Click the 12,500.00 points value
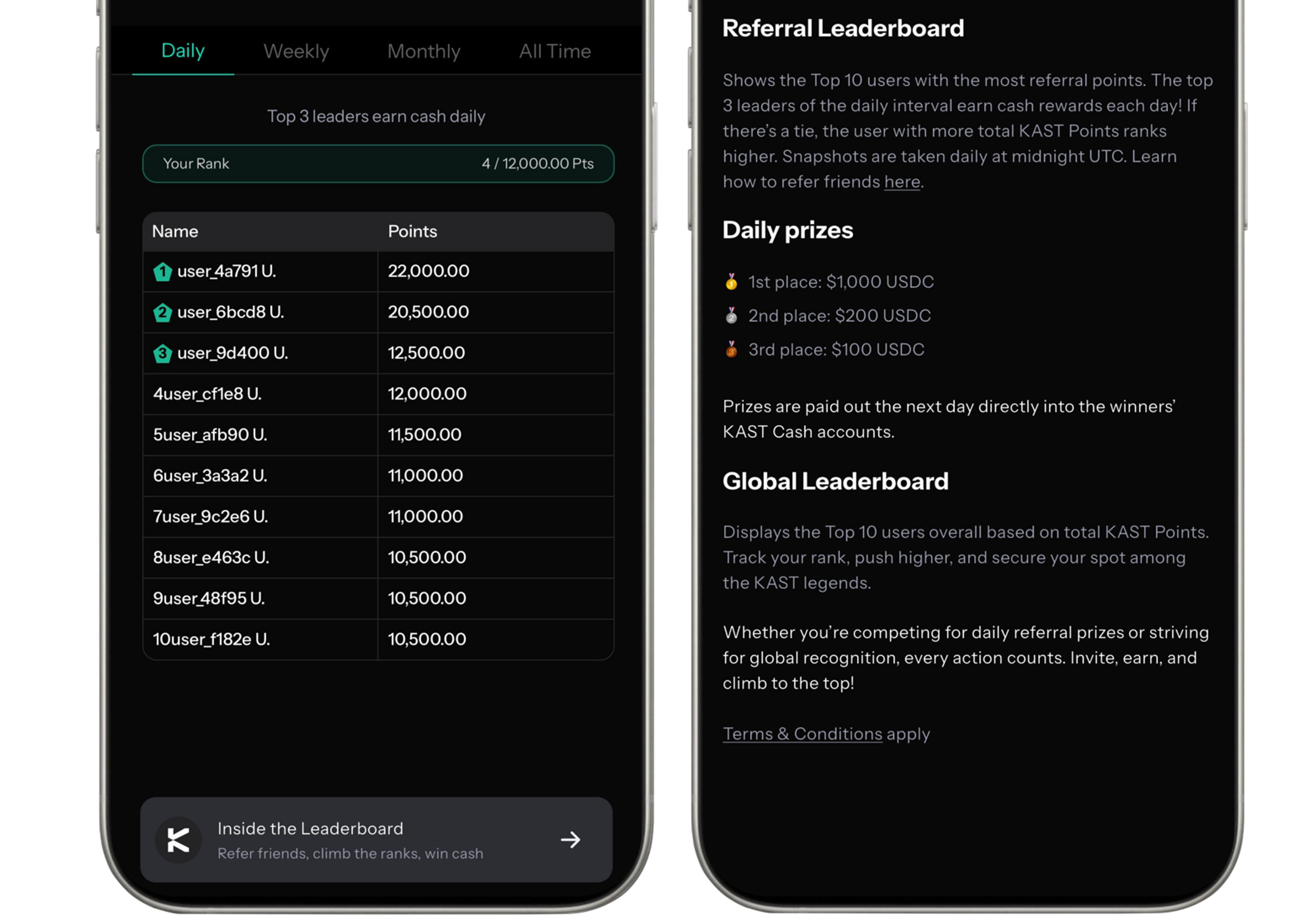 pos(427,353)
